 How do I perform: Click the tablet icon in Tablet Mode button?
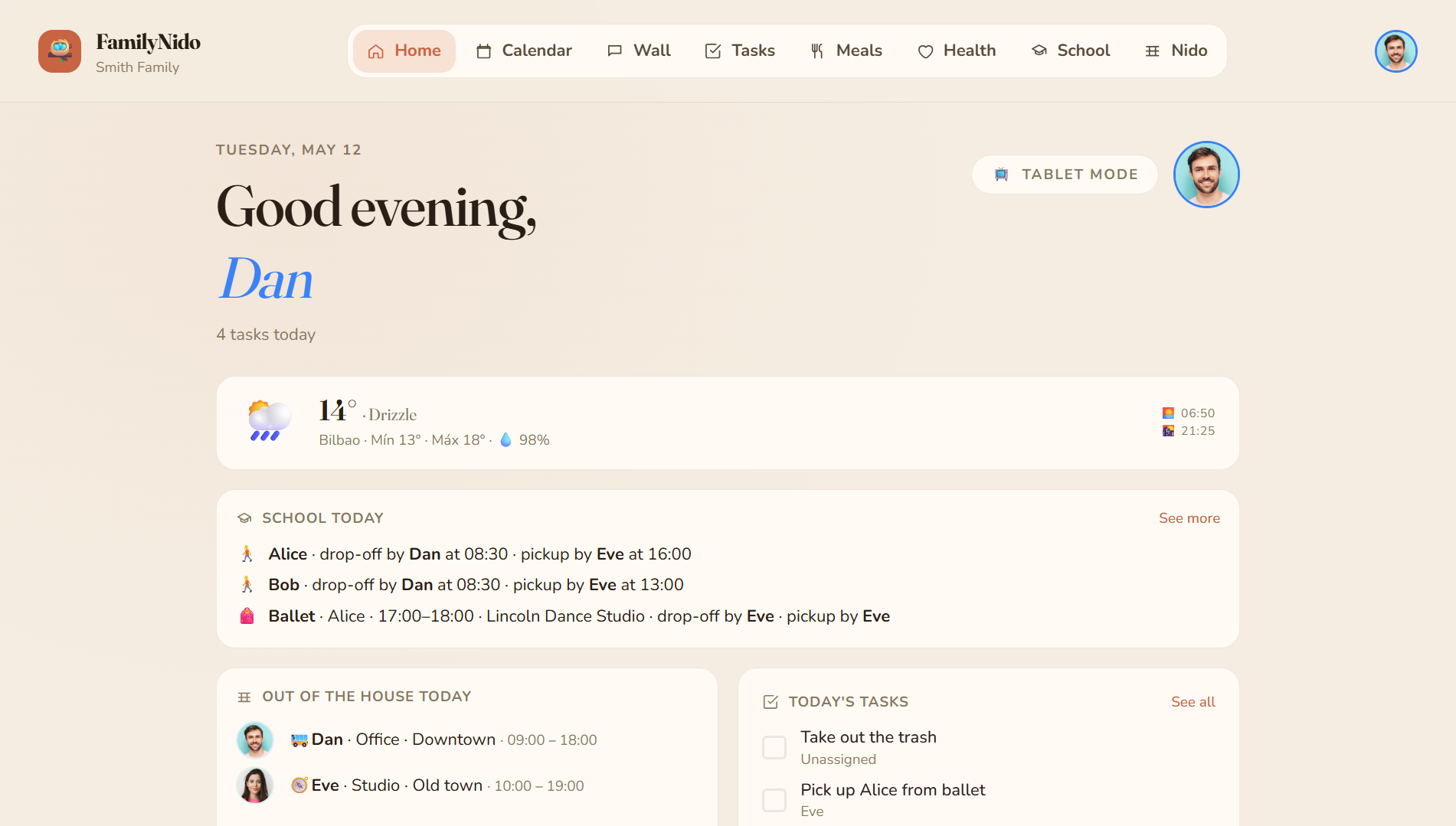pos(1001,175)
